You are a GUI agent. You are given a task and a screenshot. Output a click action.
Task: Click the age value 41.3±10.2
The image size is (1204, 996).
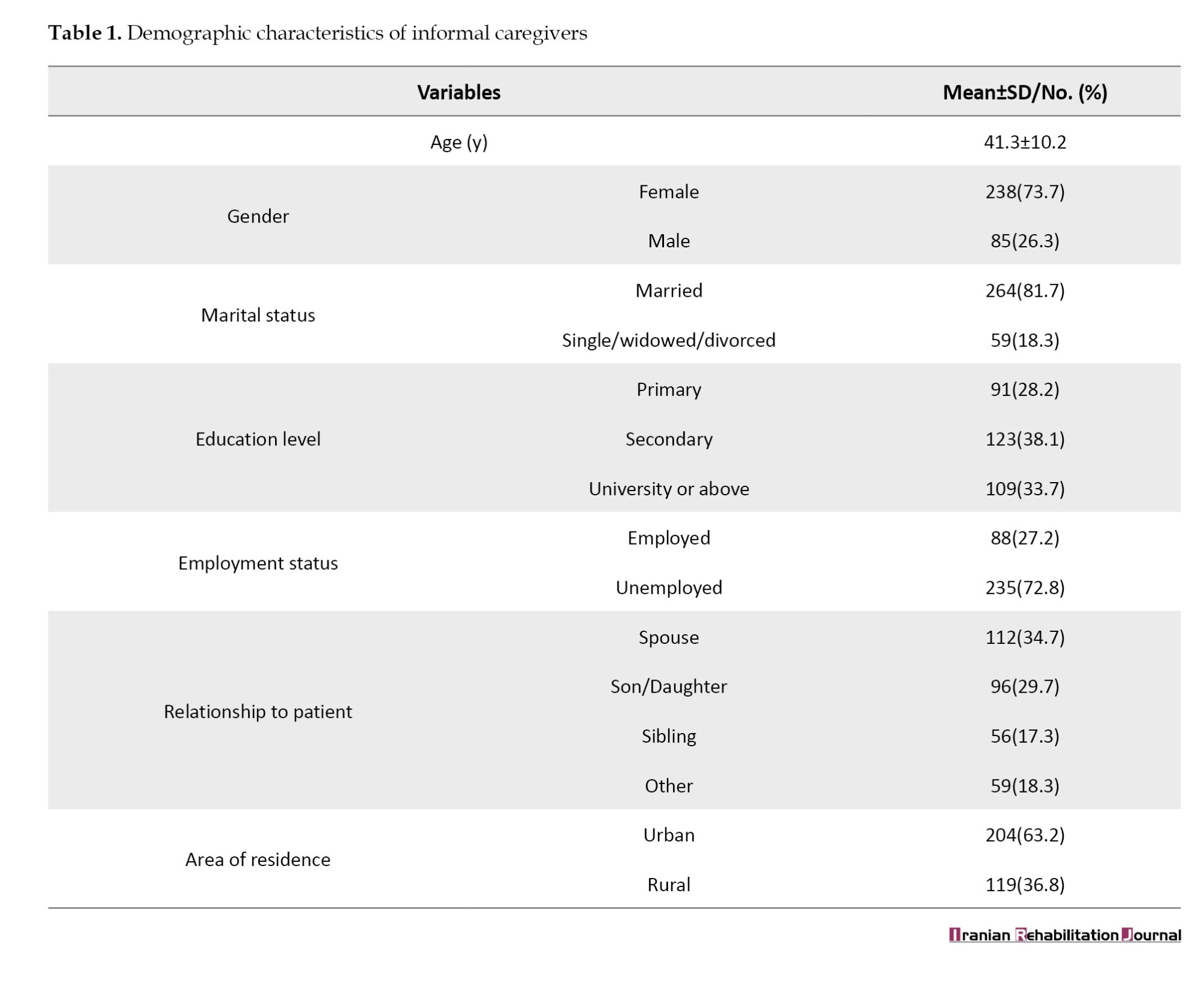pos(1025,142)
